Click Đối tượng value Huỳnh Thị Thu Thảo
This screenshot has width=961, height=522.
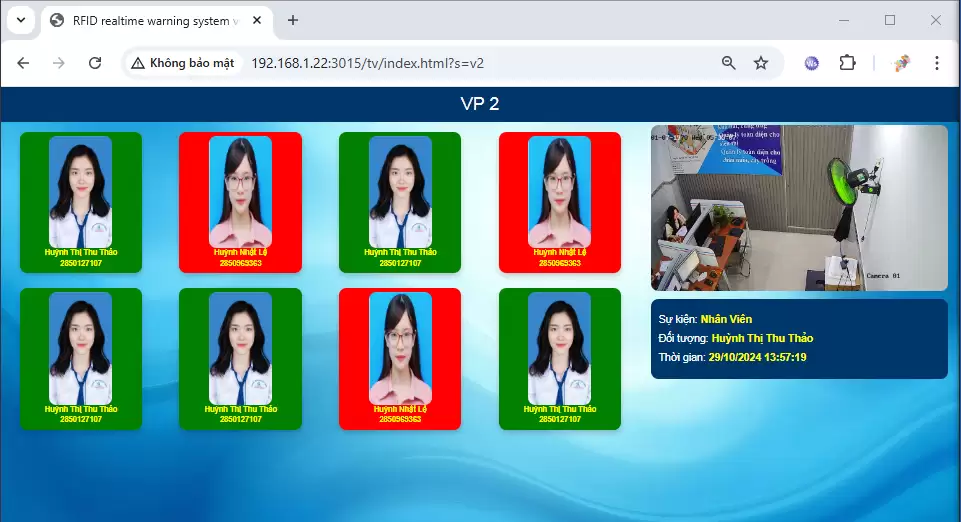[x=762, y=338]
